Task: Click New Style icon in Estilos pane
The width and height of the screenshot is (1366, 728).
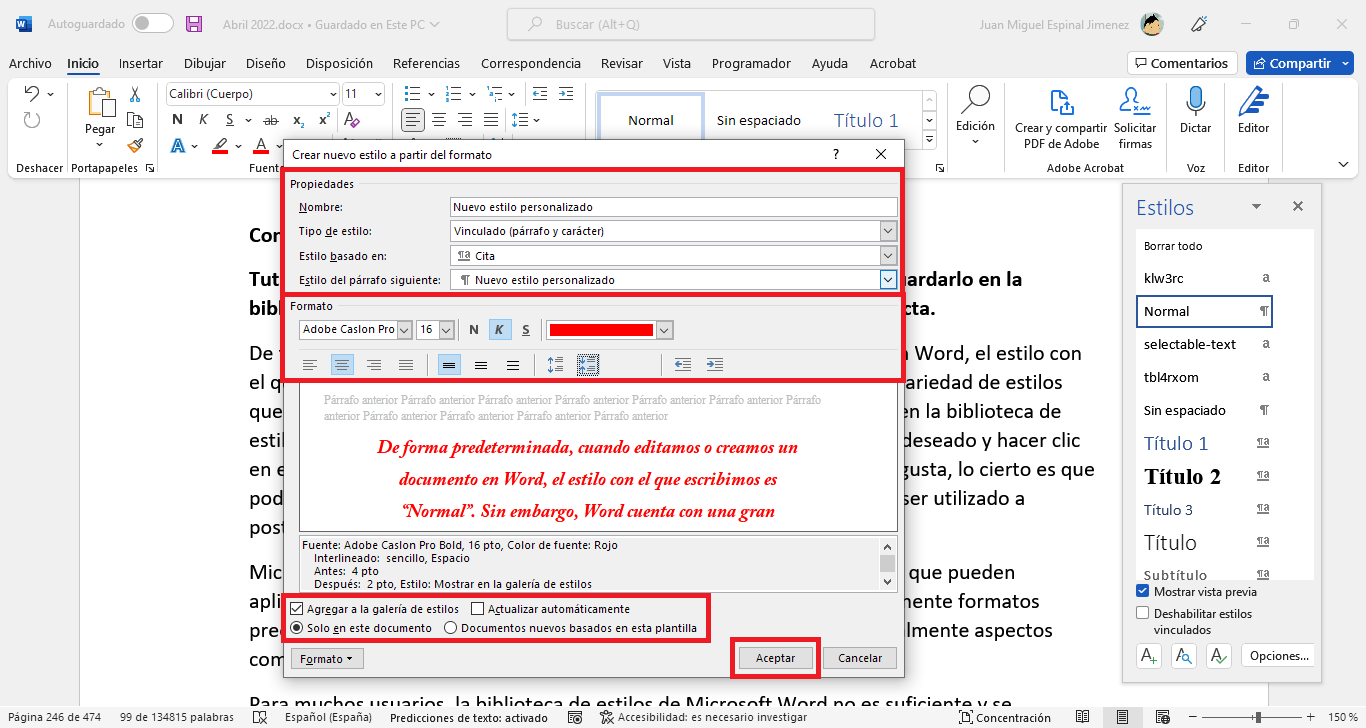Action: tap(1149, 656)
